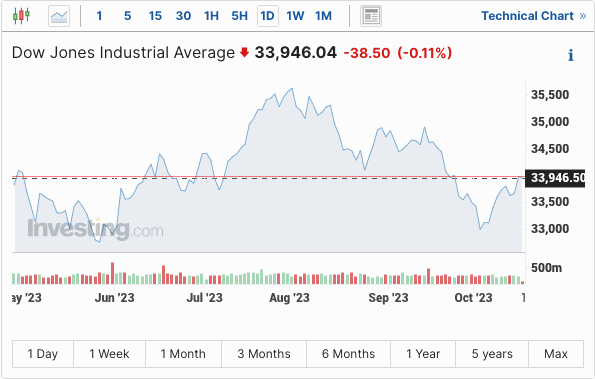Click the 33,000 axis label
Screen dimensions: 595x379
coord(550,229)
